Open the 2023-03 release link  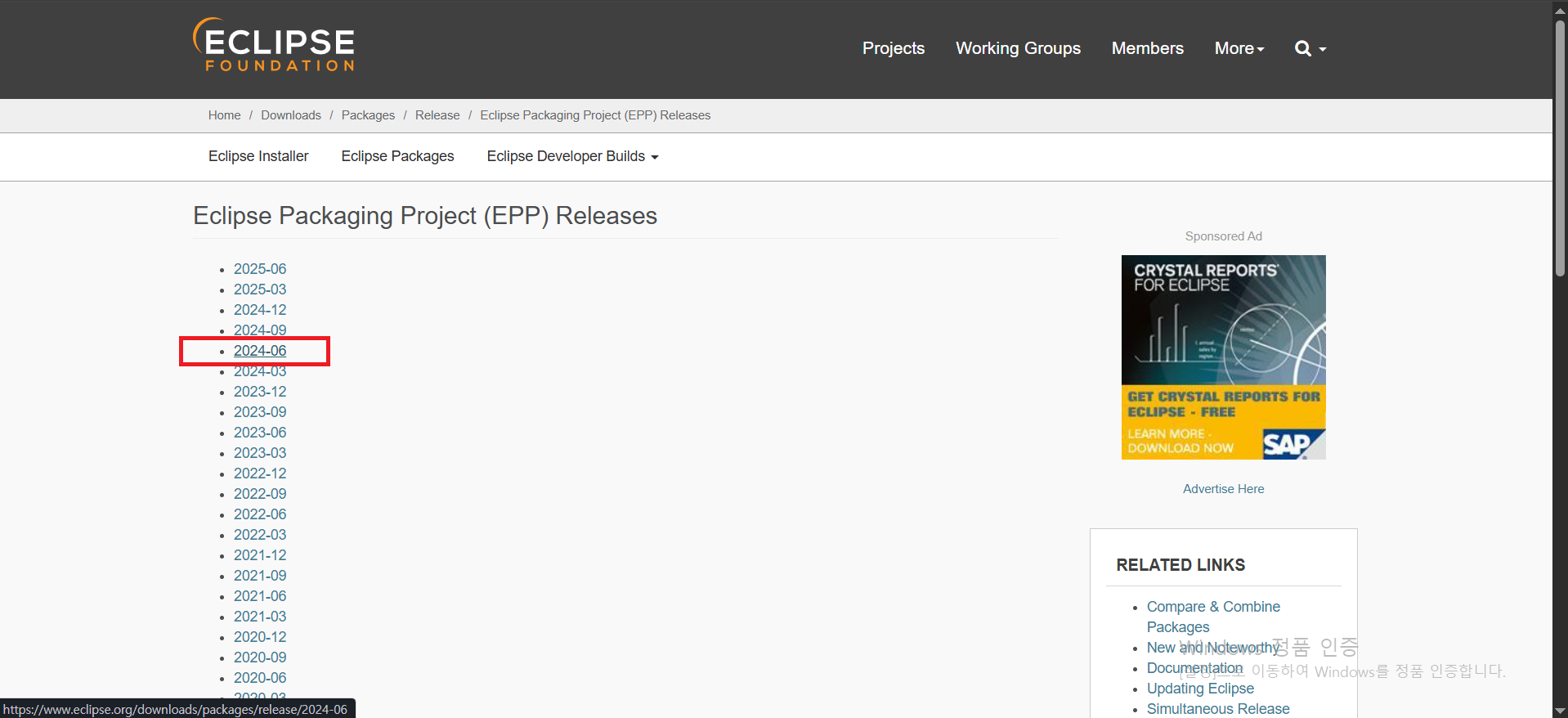[x=260, y=453]
